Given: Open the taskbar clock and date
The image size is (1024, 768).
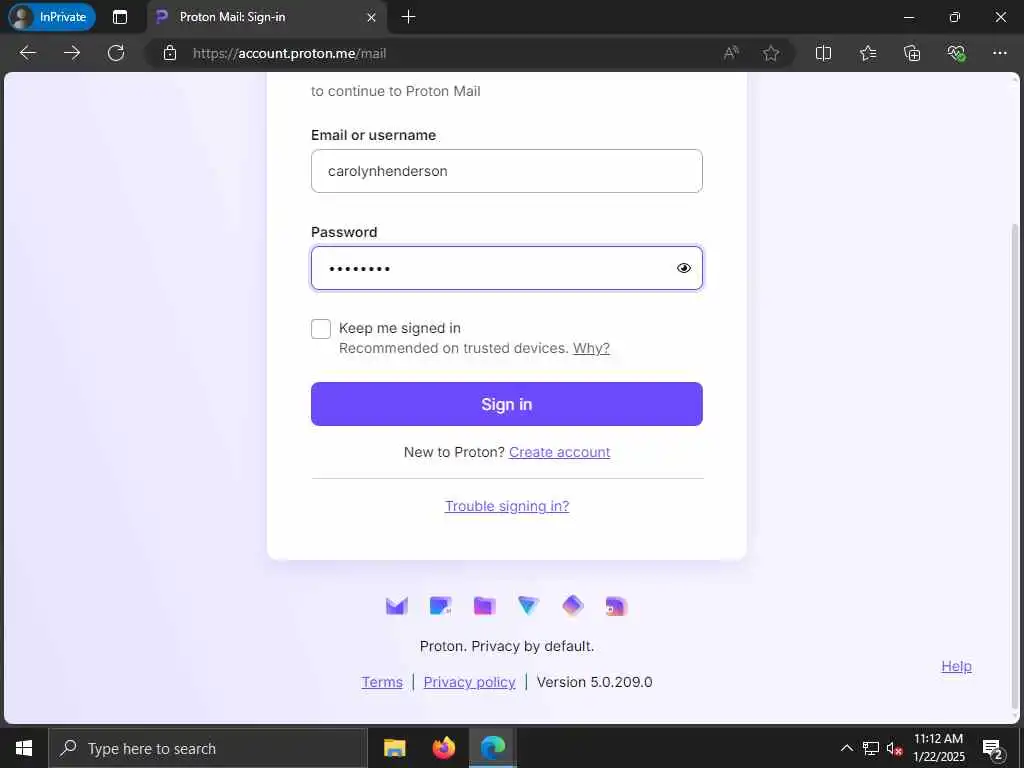Looking at the screenshot, I should [x=938, y=748].
